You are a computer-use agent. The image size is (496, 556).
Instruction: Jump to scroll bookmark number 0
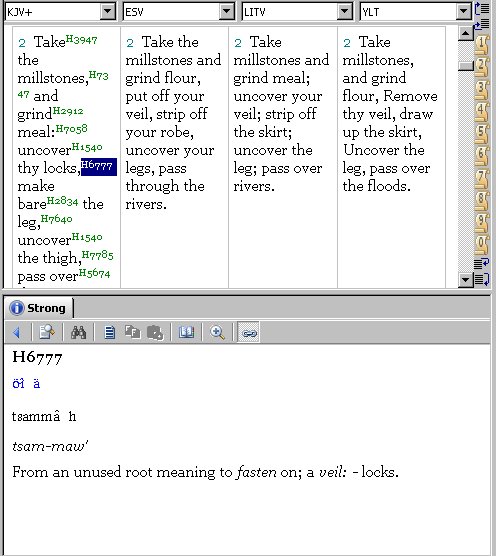[481, 245]
